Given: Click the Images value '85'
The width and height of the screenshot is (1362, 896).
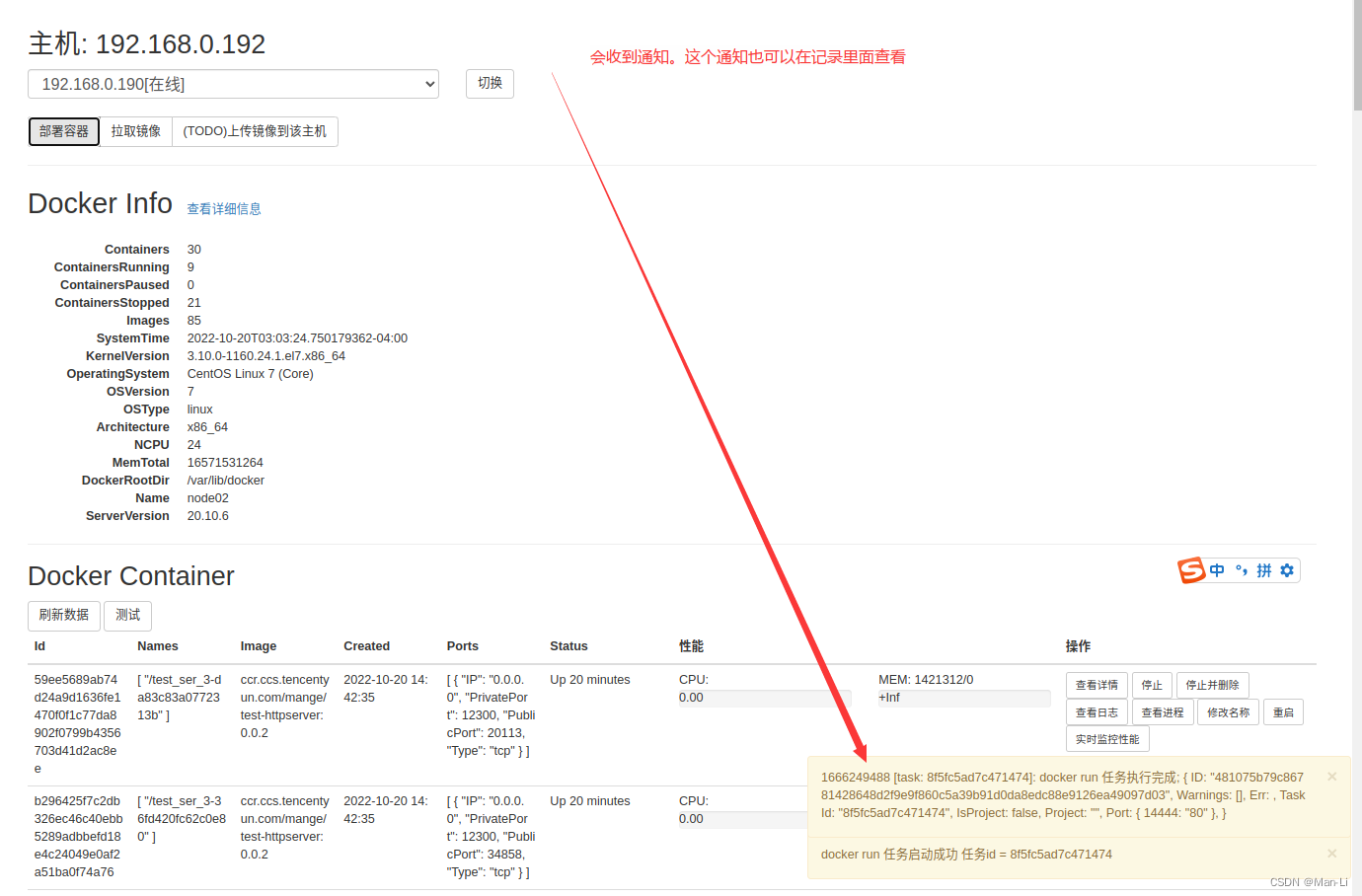Looking at the screenshot, I should pyautogui.click(x=194, y=321).
